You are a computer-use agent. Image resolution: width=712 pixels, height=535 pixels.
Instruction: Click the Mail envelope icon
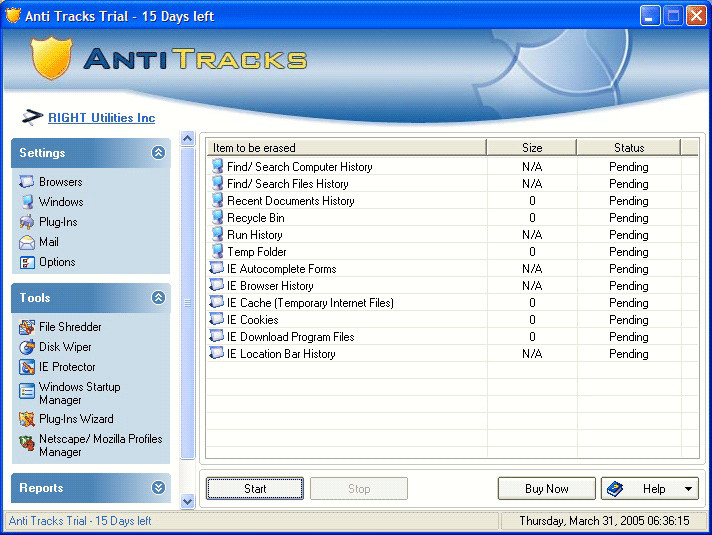coord(27,242)
